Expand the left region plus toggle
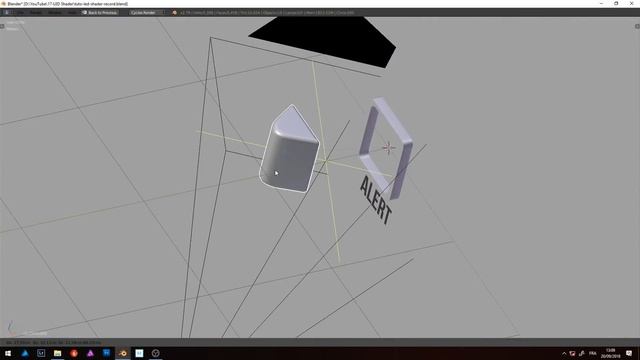This screenshot has width=640, height=360. pos(2,27)
